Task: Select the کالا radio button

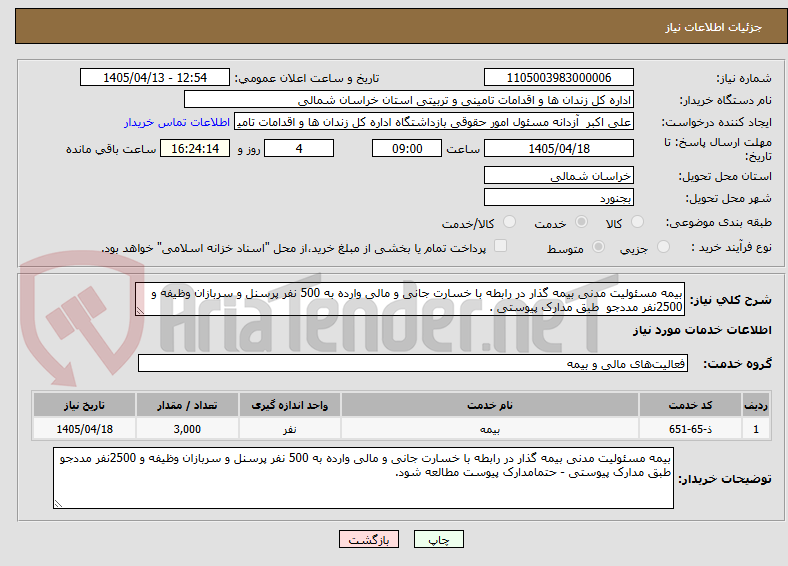Action: 637,222
